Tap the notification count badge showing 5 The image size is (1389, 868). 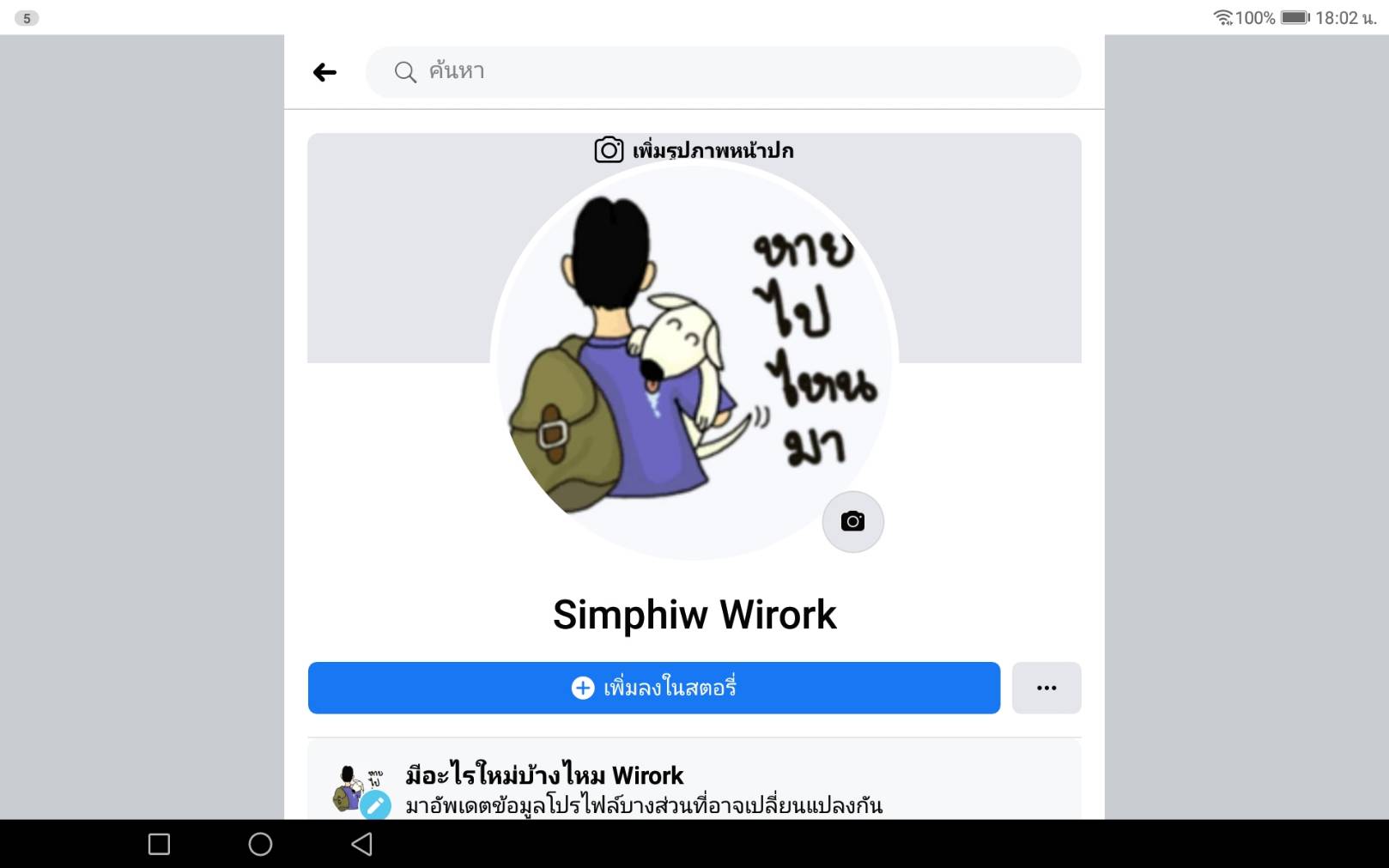pyautogui.click(x=27, y=18)
